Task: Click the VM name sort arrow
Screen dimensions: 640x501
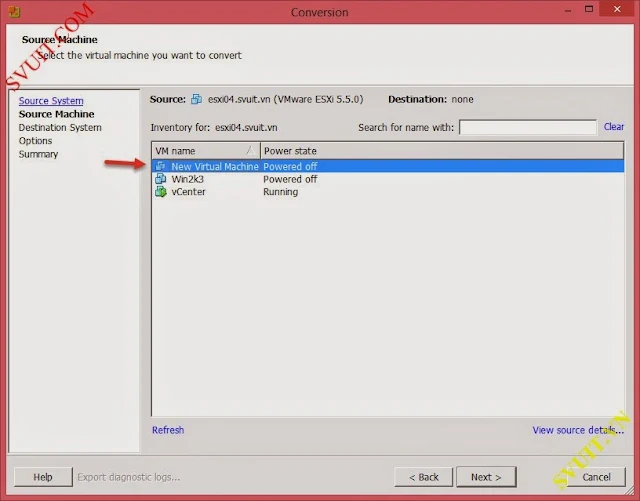Action: click(251, 151)
